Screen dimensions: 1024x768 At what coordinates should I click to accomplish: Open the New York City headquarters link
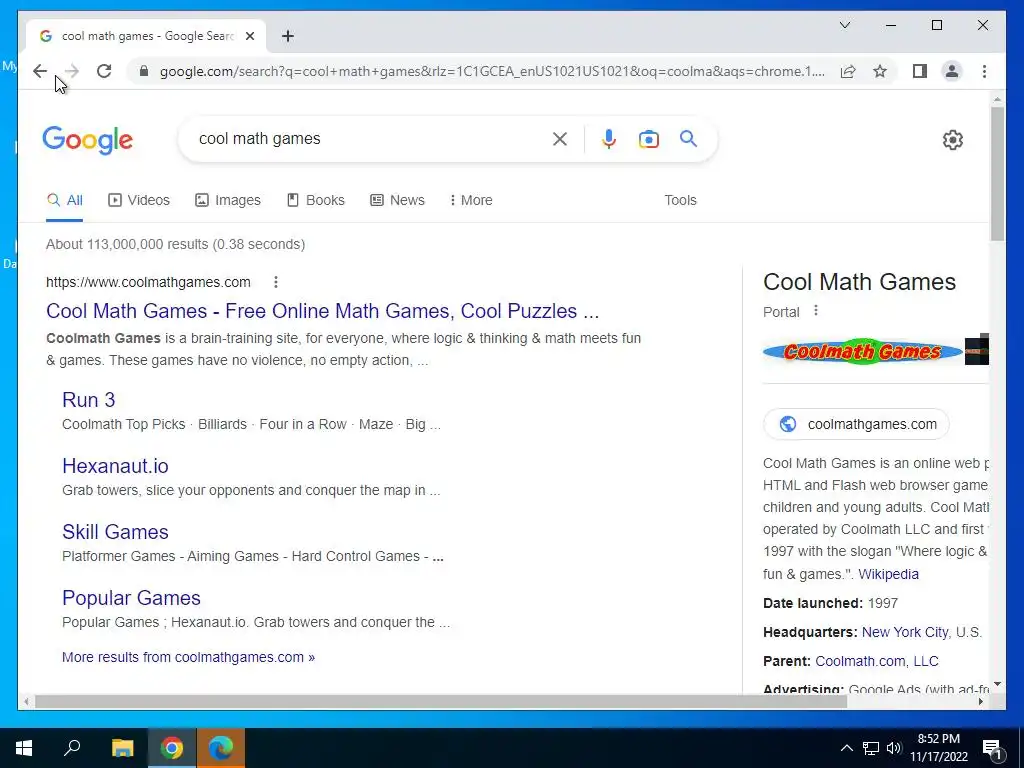(x=905, y=632)
